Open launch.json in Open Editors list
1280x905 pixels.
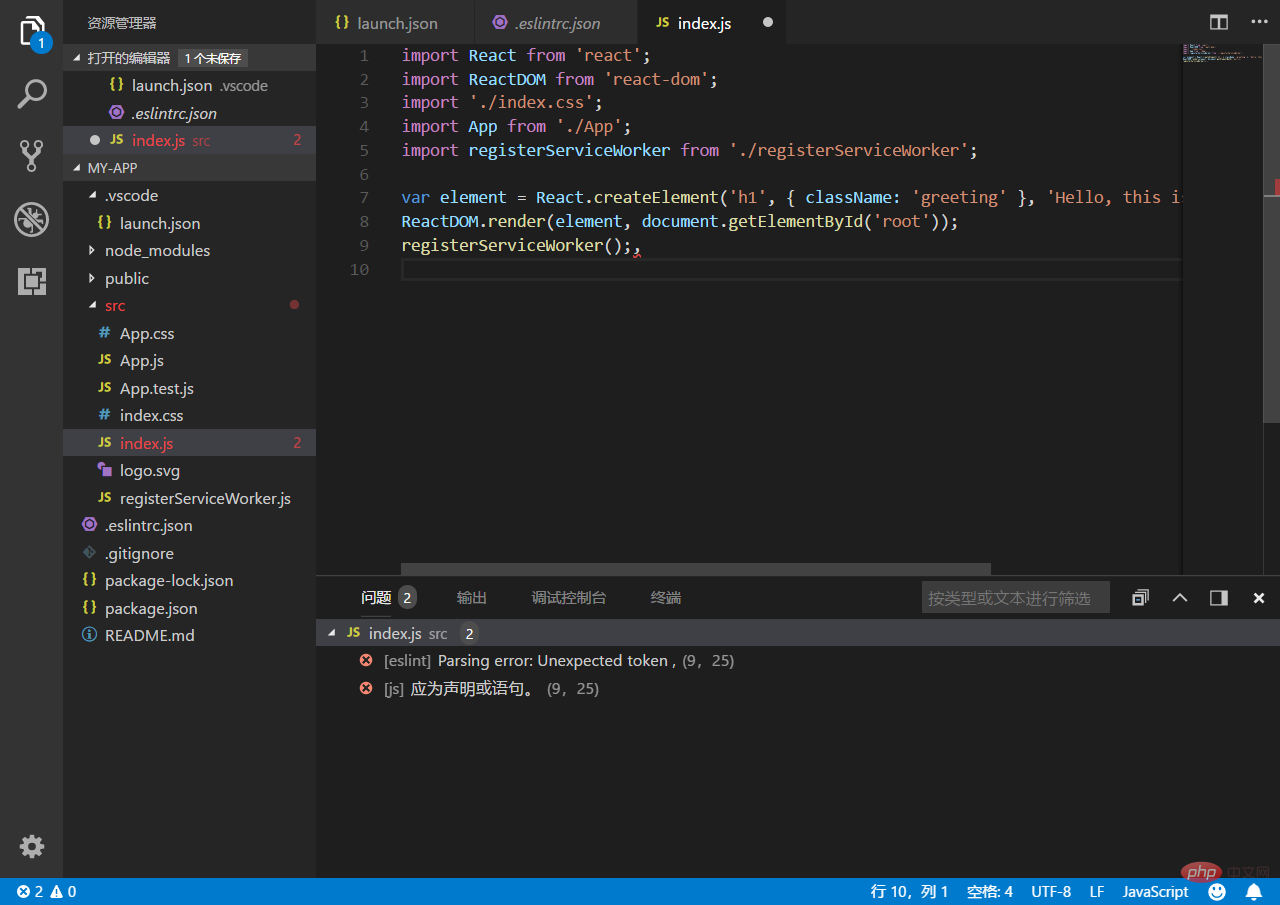coord(189,86)
